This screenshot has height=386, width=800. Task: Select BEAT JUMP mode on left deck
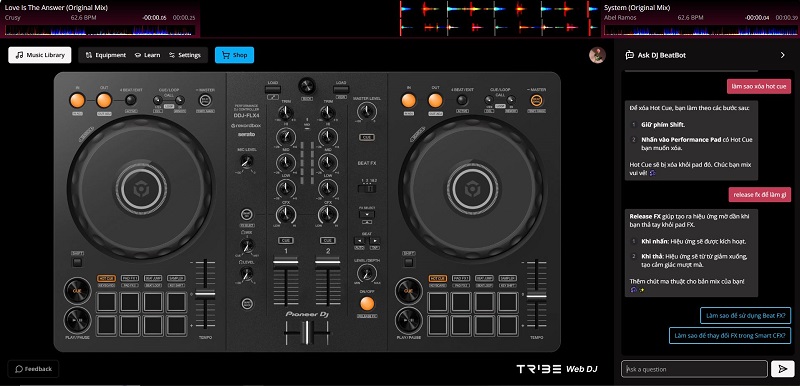coord(153,278)
